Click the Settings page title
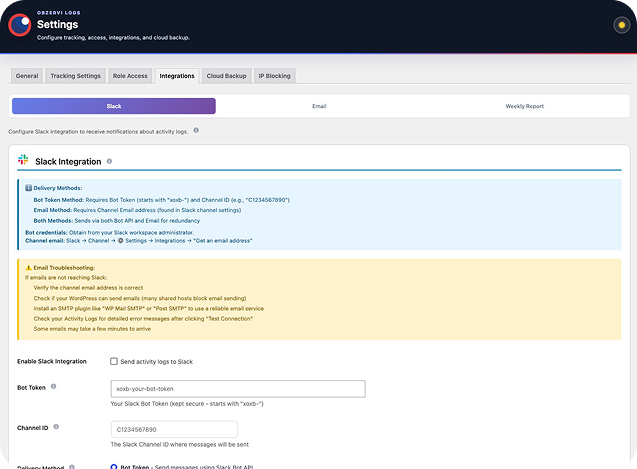 pos(58,24)
